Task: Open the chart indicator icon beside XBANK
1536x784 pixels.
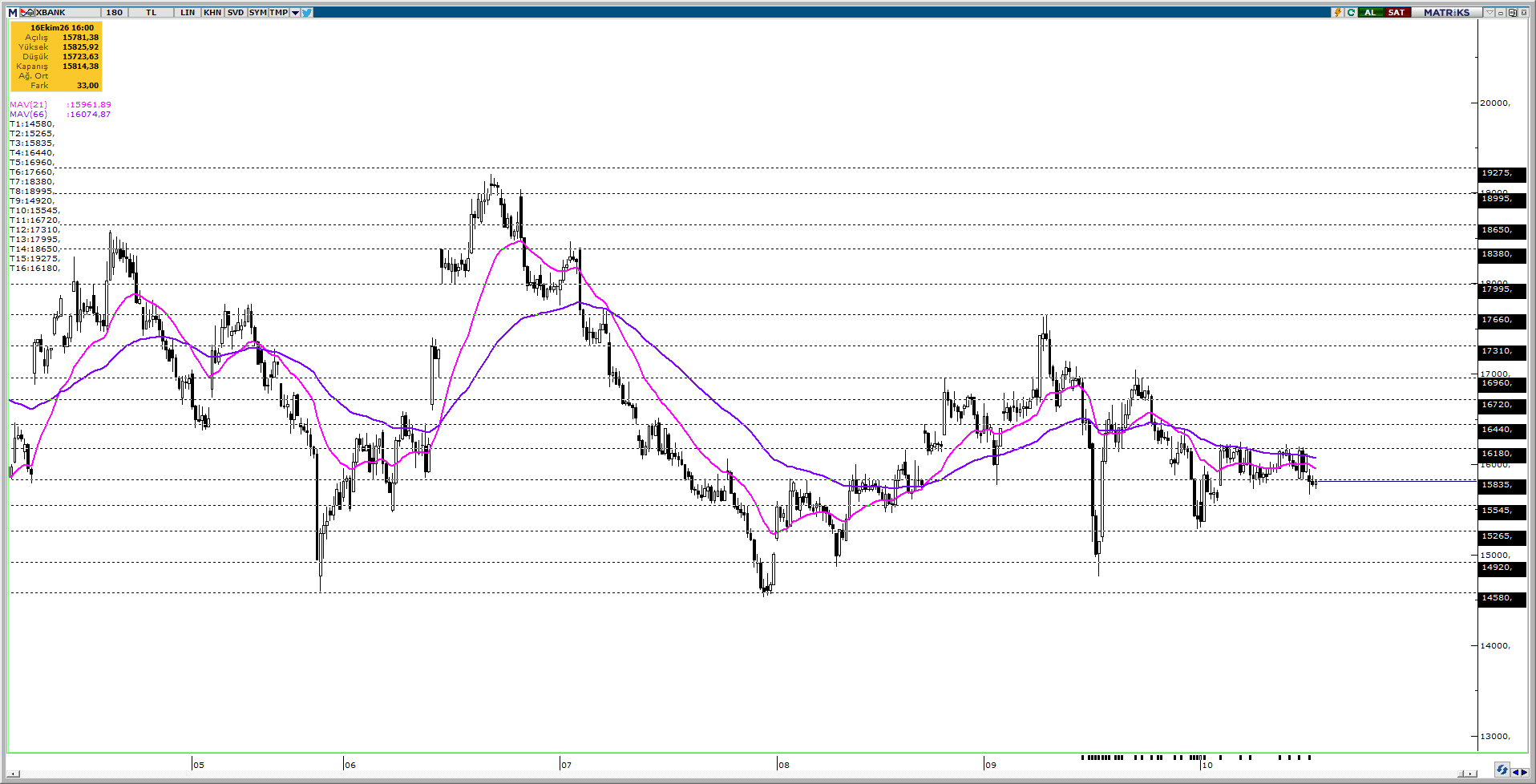Action: pos(27,13)
